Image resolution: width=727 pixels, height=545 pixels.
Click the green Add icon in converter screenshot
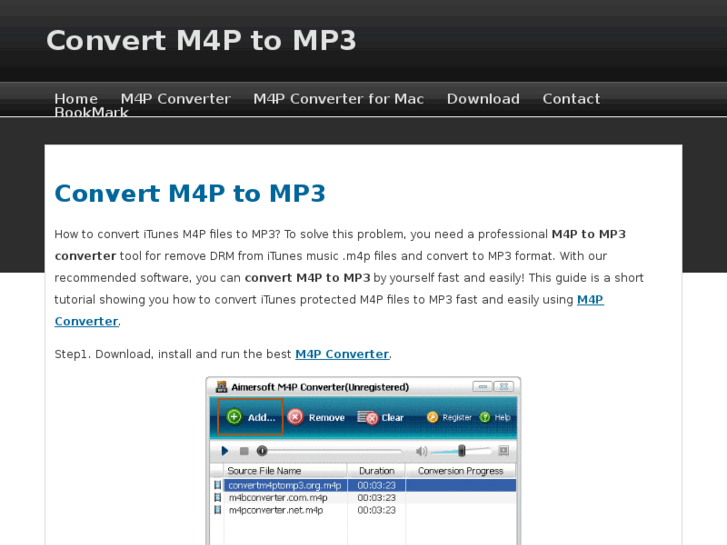[x=234, y=417]
